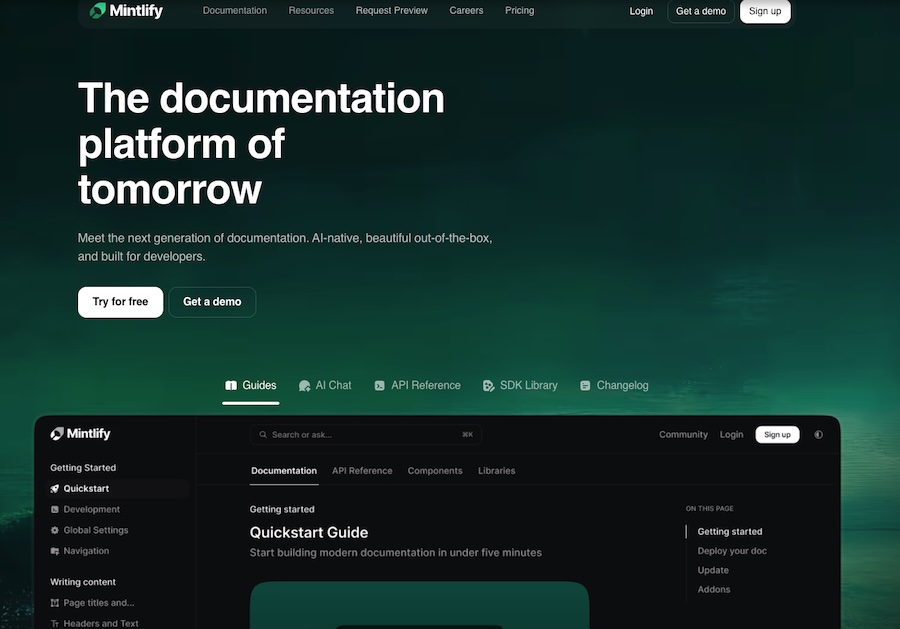Click the Development icon in Getting Started
Viewport: 900px width, 629px height.
pos(55,509)
